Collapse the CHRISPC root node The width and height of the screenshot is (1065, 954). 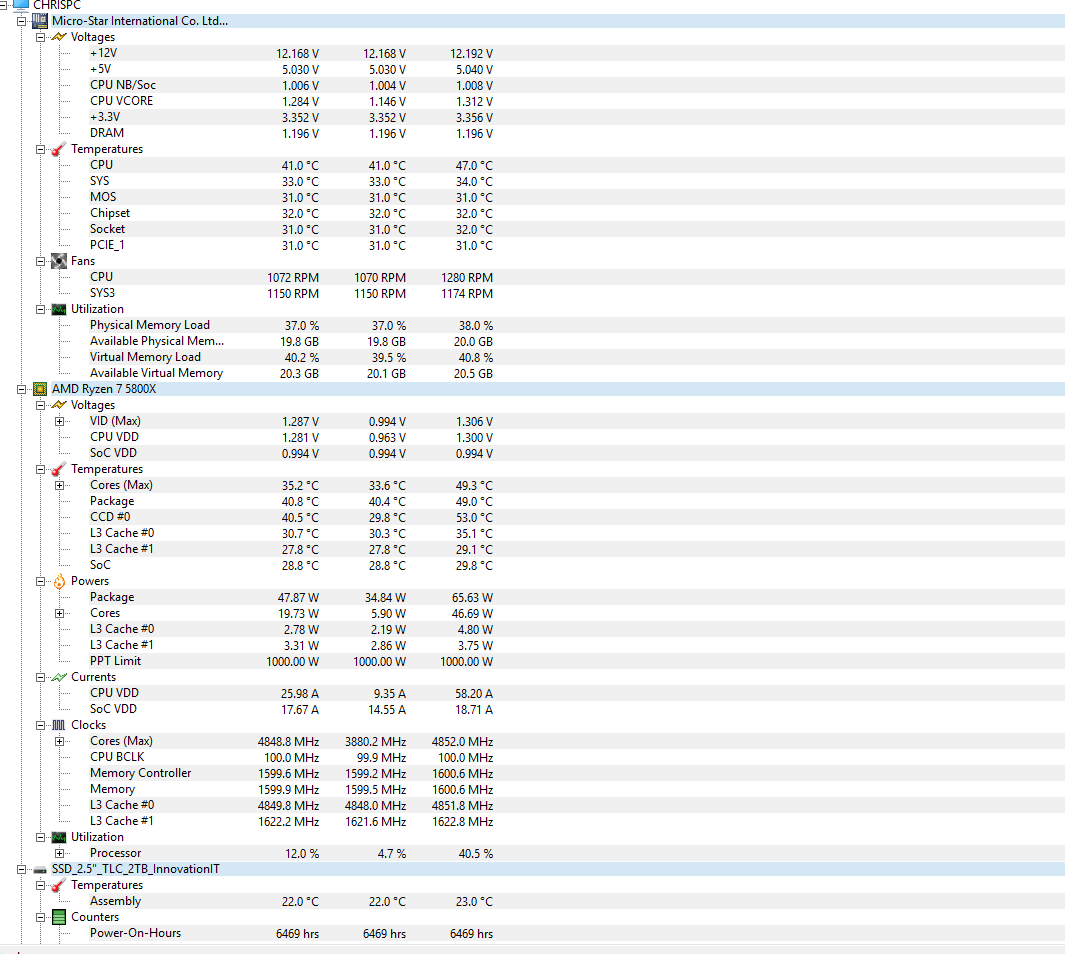[x=3, y=5]
